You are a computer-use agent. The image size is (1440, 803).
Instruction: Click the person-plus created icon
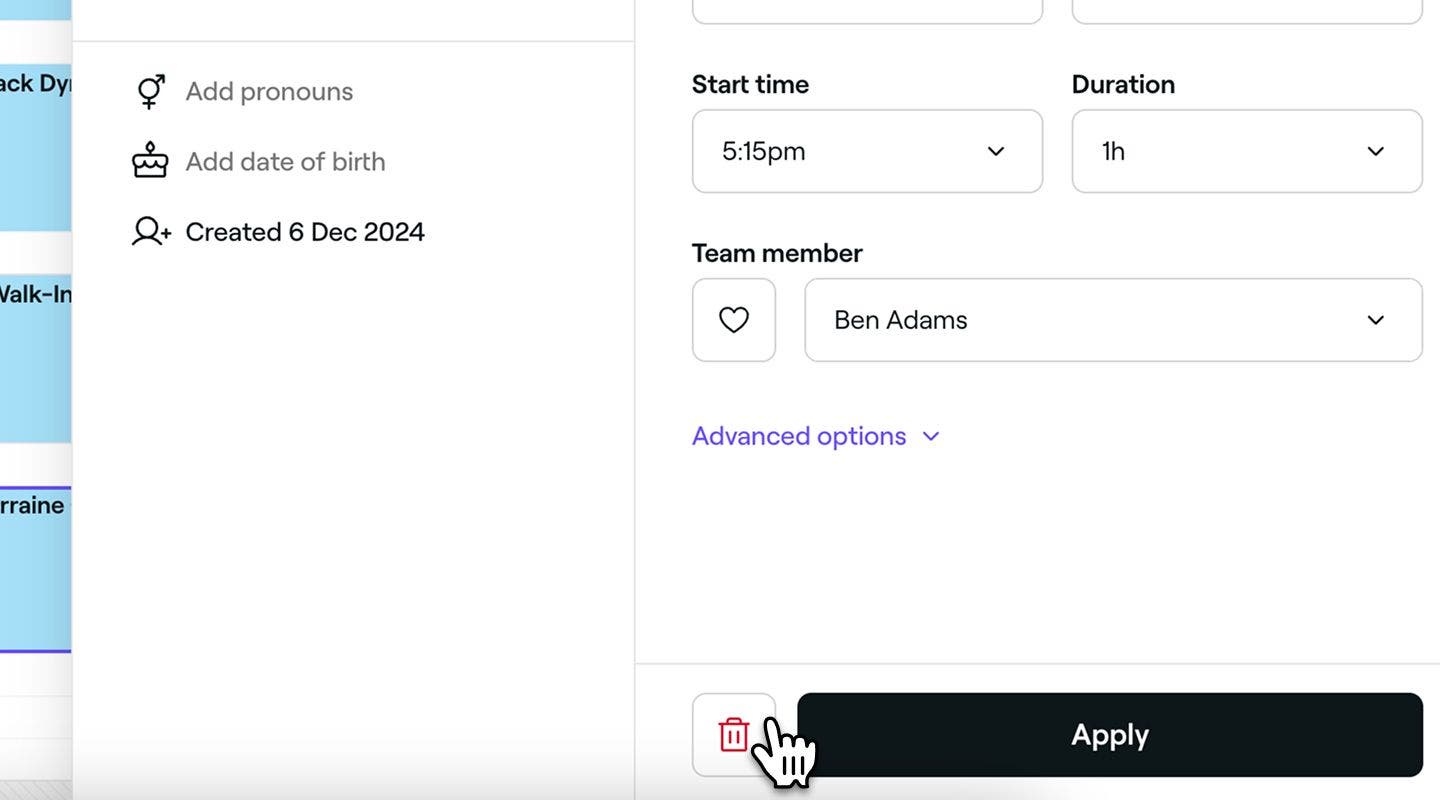[151, 231]
